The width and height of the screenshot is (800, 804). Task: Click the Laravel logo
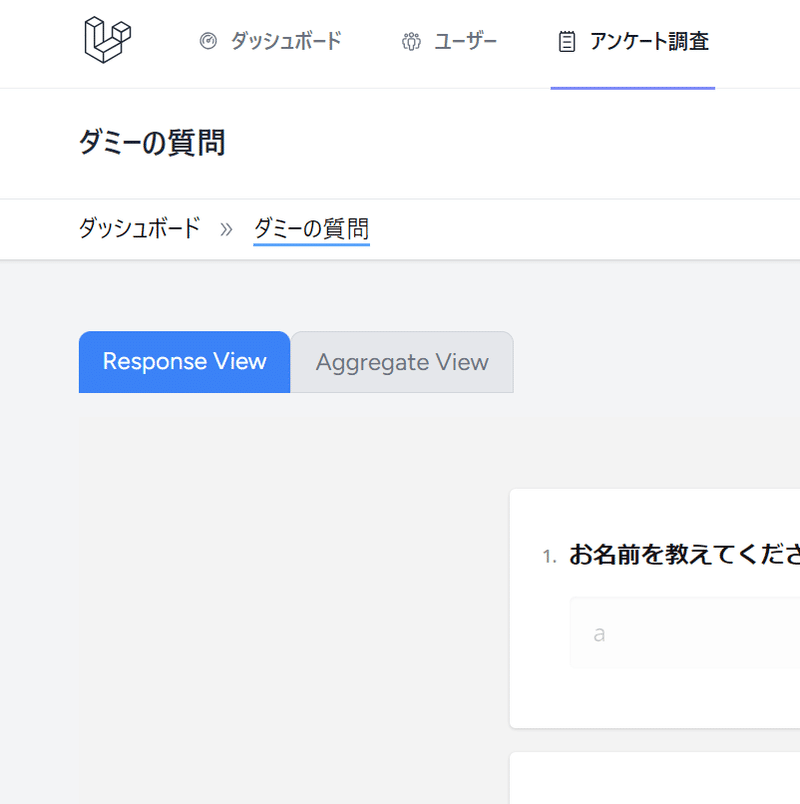coord(104,40)
